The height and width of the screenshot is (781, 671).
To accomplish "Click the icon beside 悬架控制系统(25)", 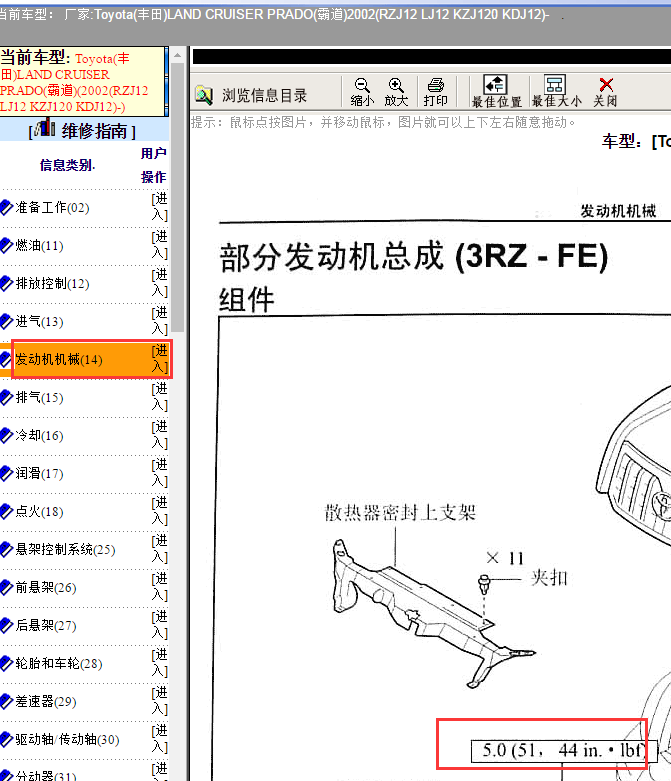I will pyautogui.click(x=6, y=549).
